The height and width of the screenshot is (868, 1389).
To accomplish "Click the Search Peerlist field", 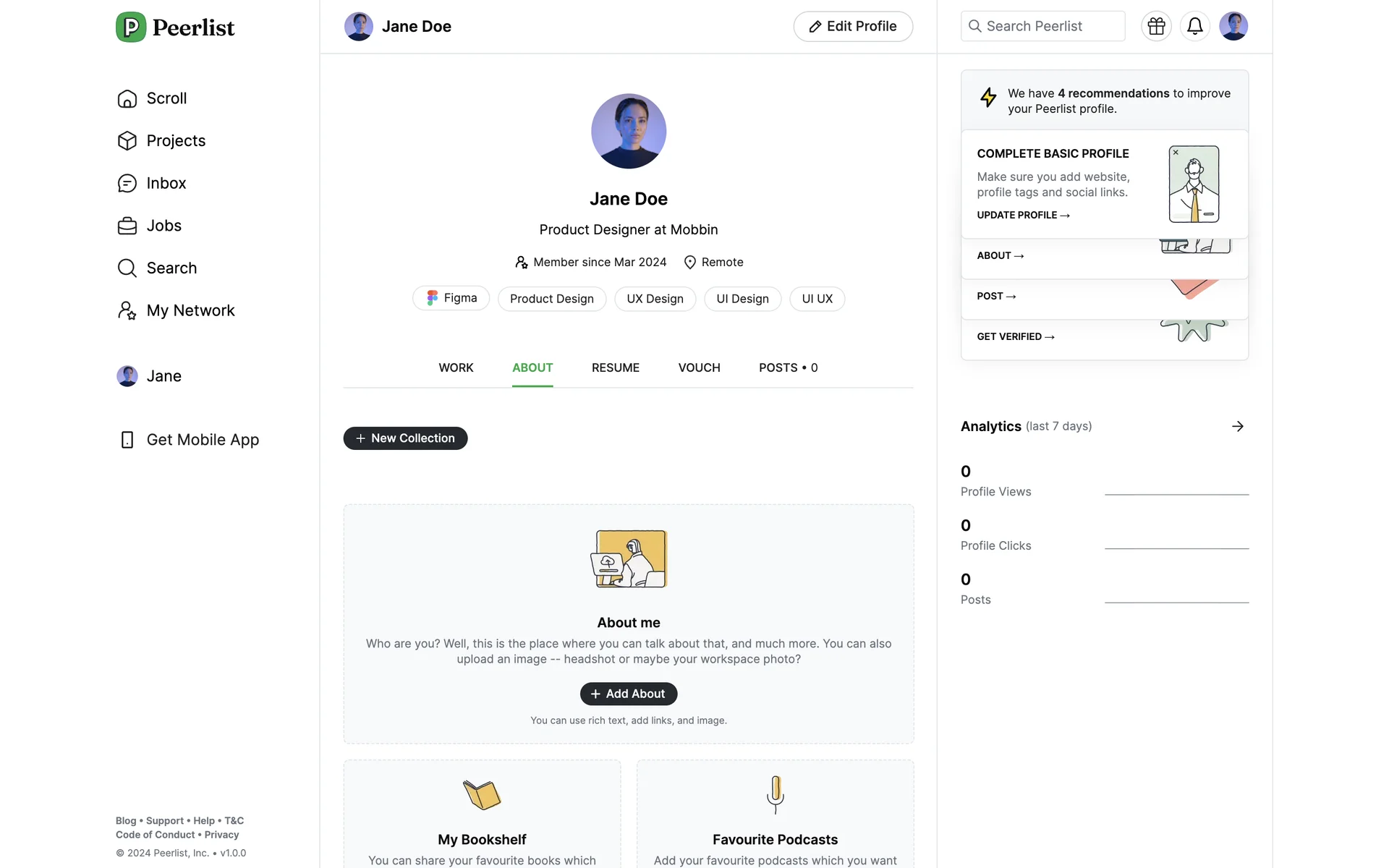I will tap(1042, 27).
